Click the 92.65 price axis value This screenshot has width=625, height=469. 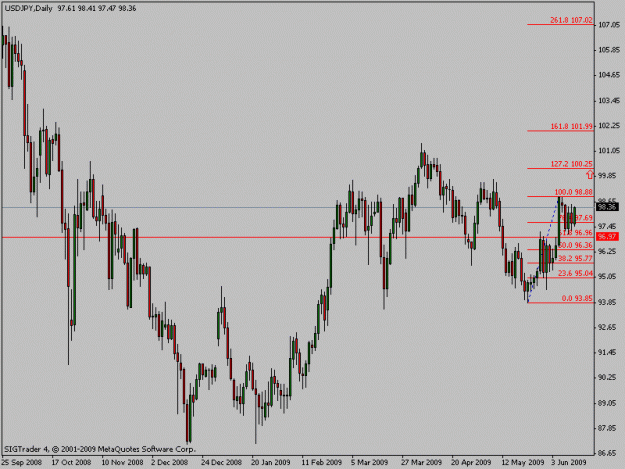coord(609,327)
